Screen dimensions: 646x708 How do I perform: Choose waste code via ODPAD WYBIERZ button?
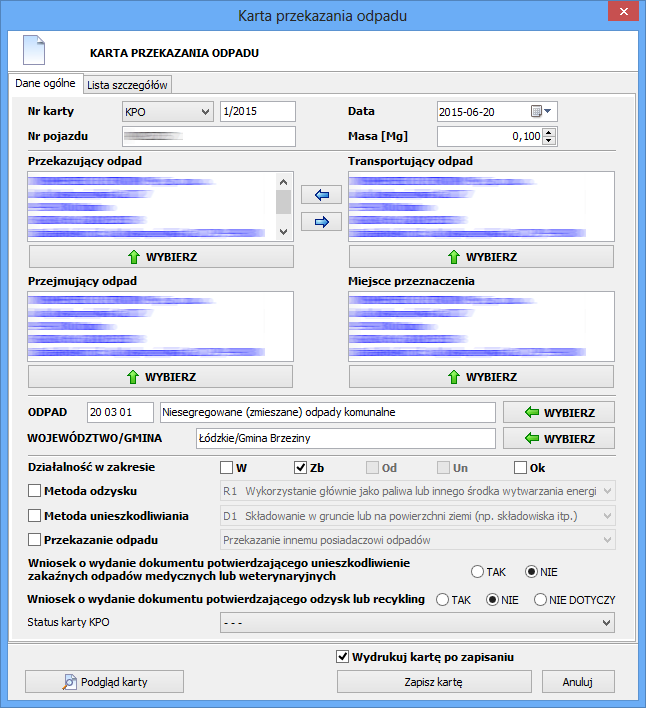(x=558, y=412)
